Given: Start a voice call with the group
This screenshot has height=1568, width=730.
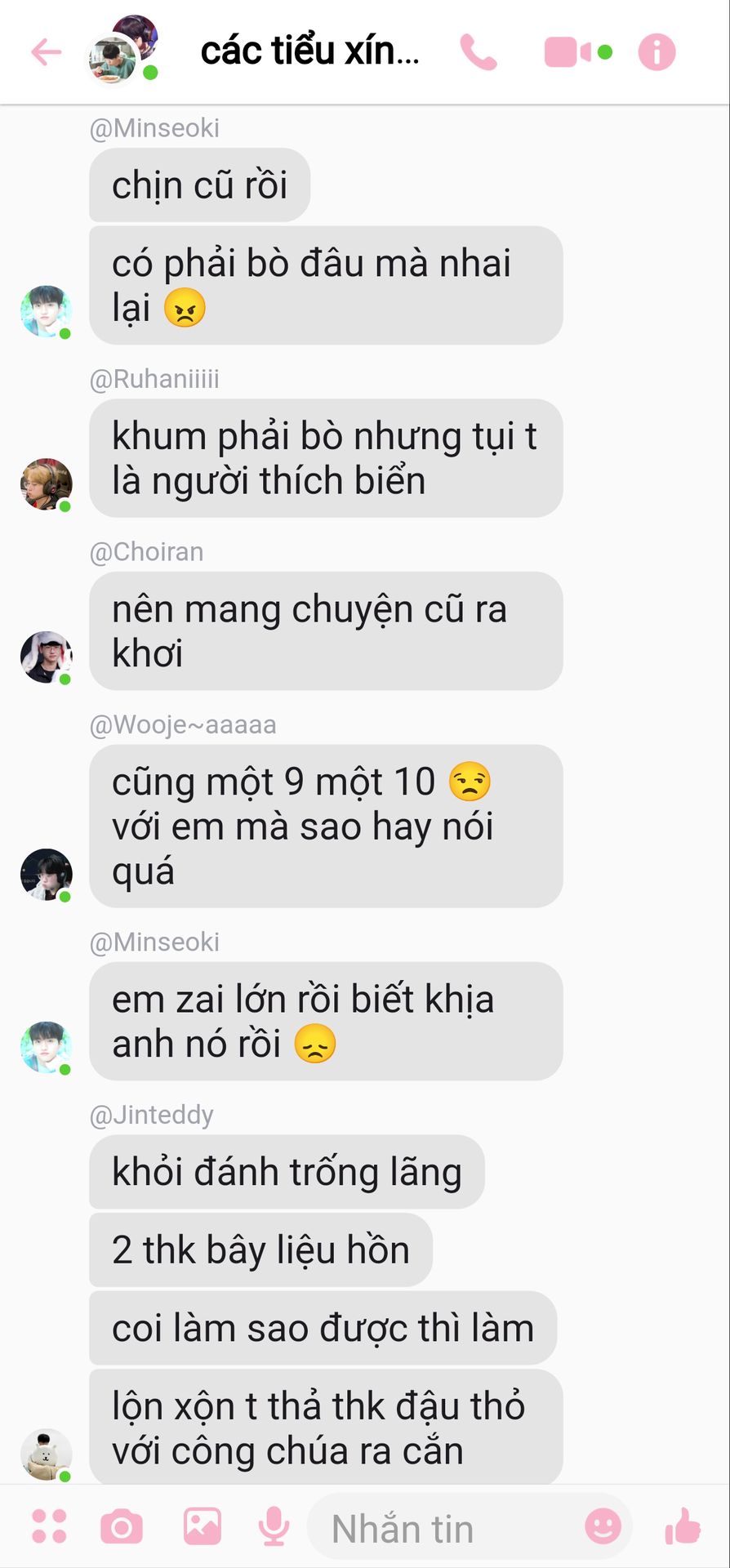Looking at the screenshot, I should point(479,52).
